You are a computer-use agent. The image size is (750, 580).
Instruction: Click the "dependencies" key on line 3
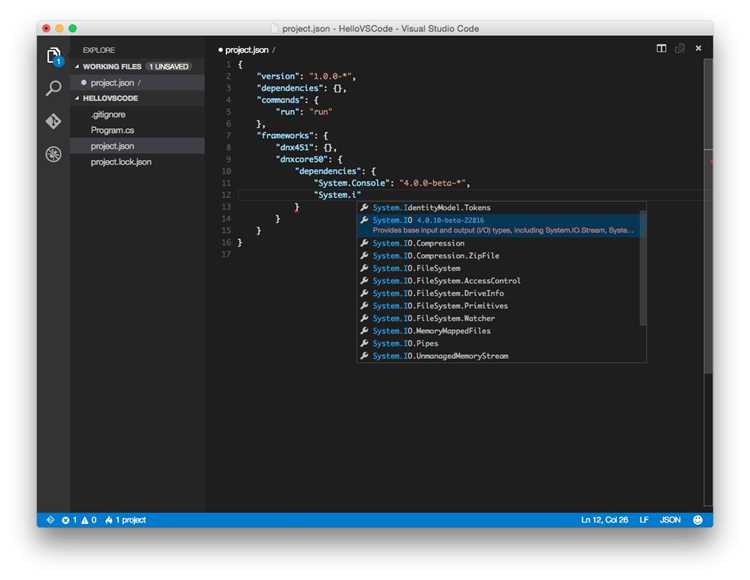pyautogui.click(x=288, y=88)
